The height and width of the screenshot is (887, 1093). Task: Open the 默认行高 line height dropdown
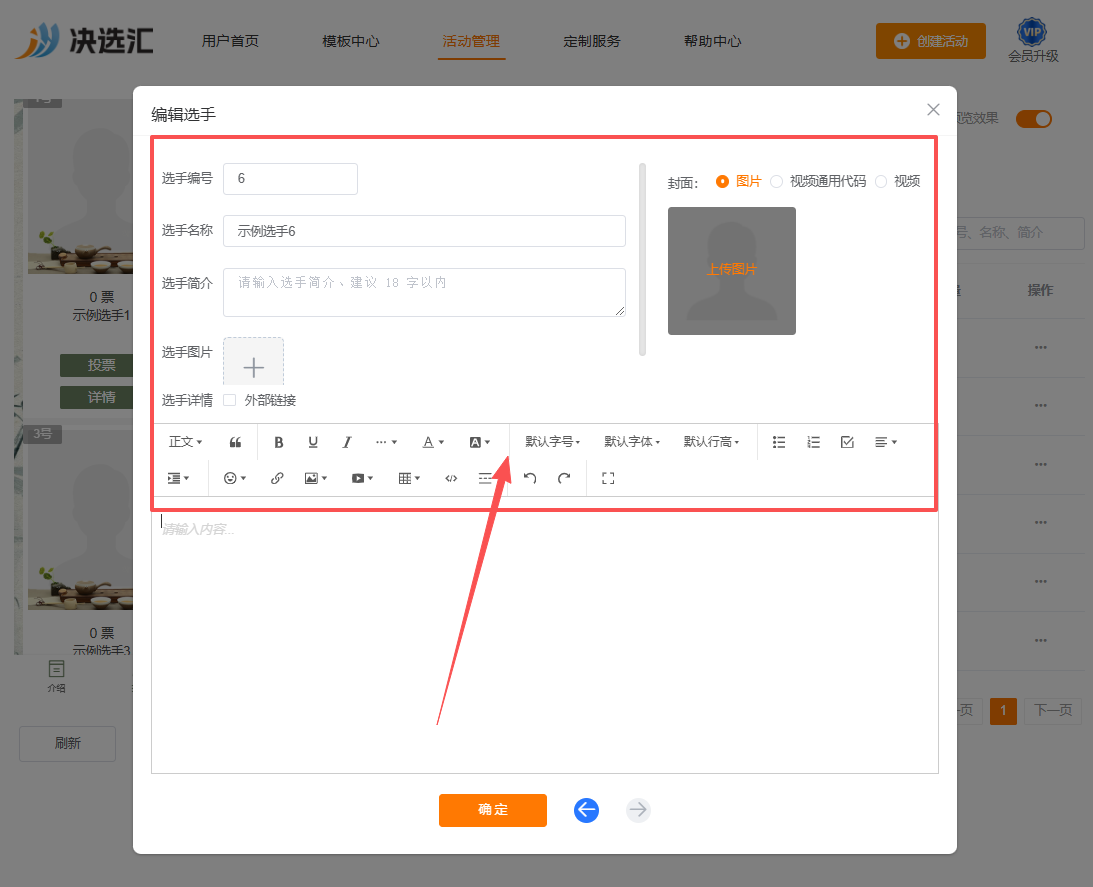[711, 442]
